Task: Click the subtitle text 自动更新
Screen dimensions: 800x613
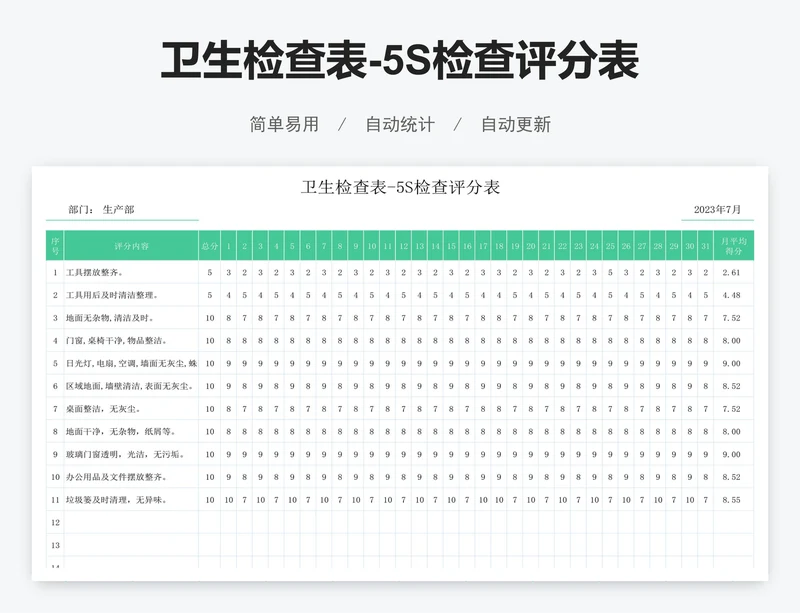Action: point(516,125)
